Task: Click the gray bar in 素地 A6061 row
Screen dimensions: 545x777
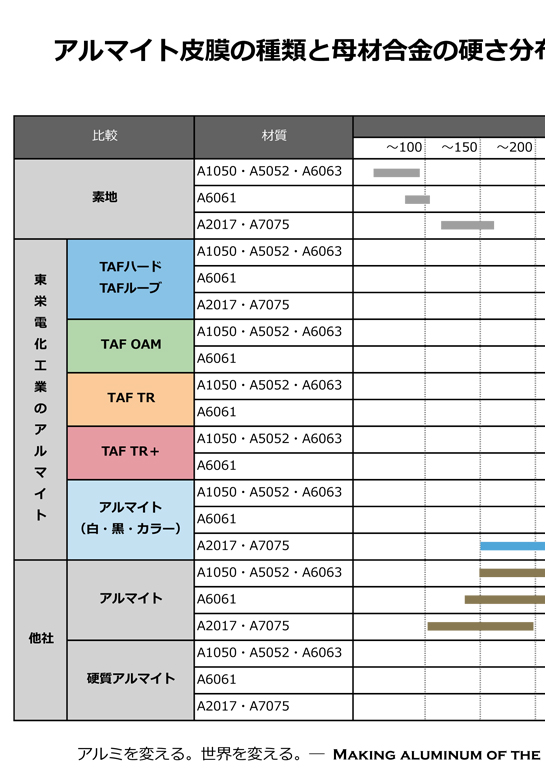Action: click(x=417, y=199)
